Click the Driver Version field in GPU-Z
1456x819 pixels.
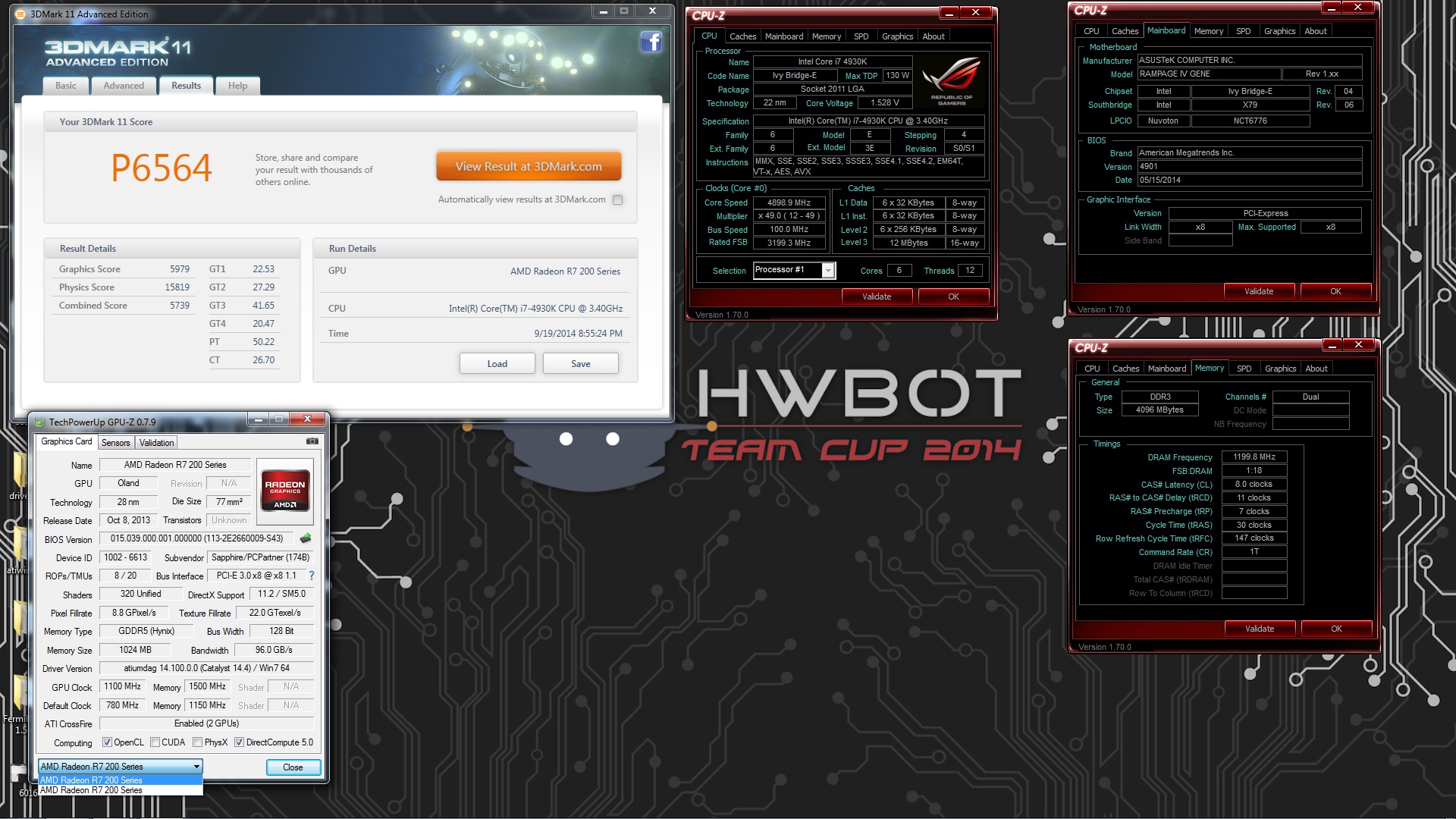coord(206,668)
